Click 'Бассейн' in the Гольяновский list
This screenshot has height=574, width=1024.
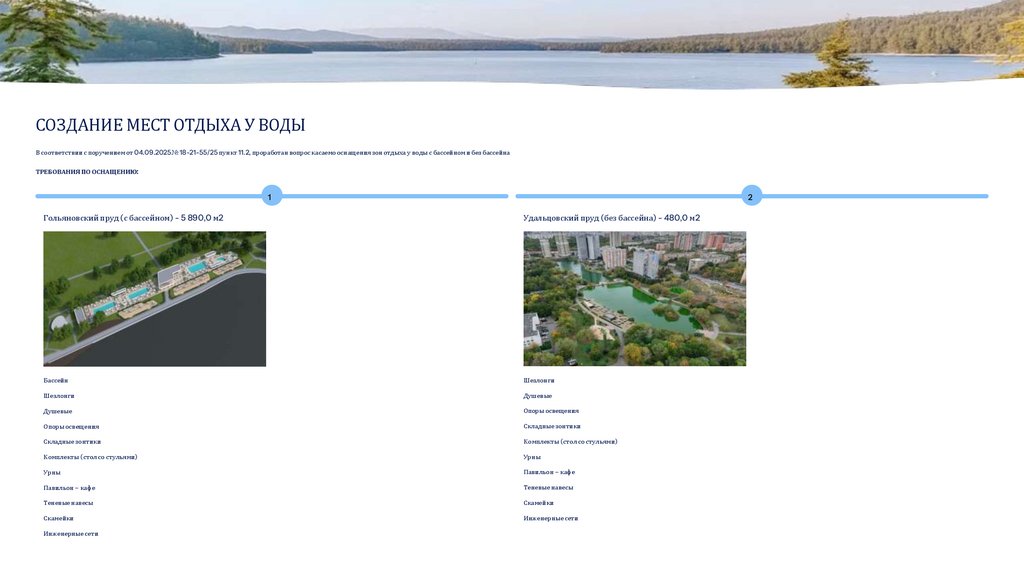(56, 381)
